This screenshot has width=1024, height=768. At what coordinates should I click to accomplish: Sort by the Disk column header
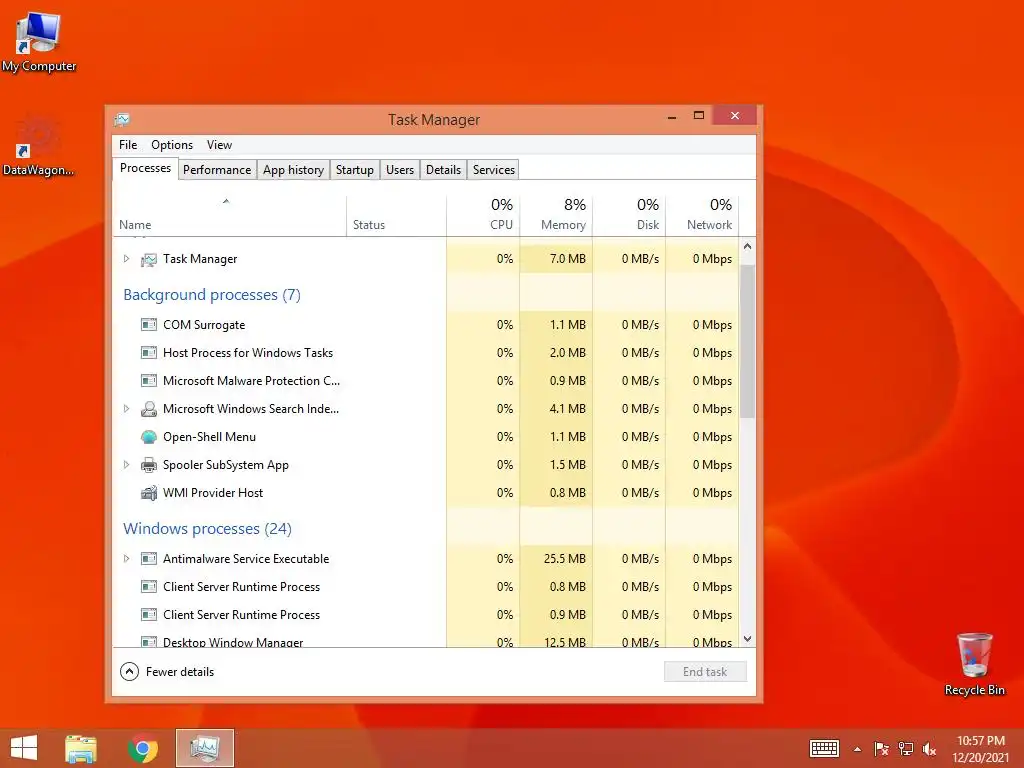click(x=630, y=216)
